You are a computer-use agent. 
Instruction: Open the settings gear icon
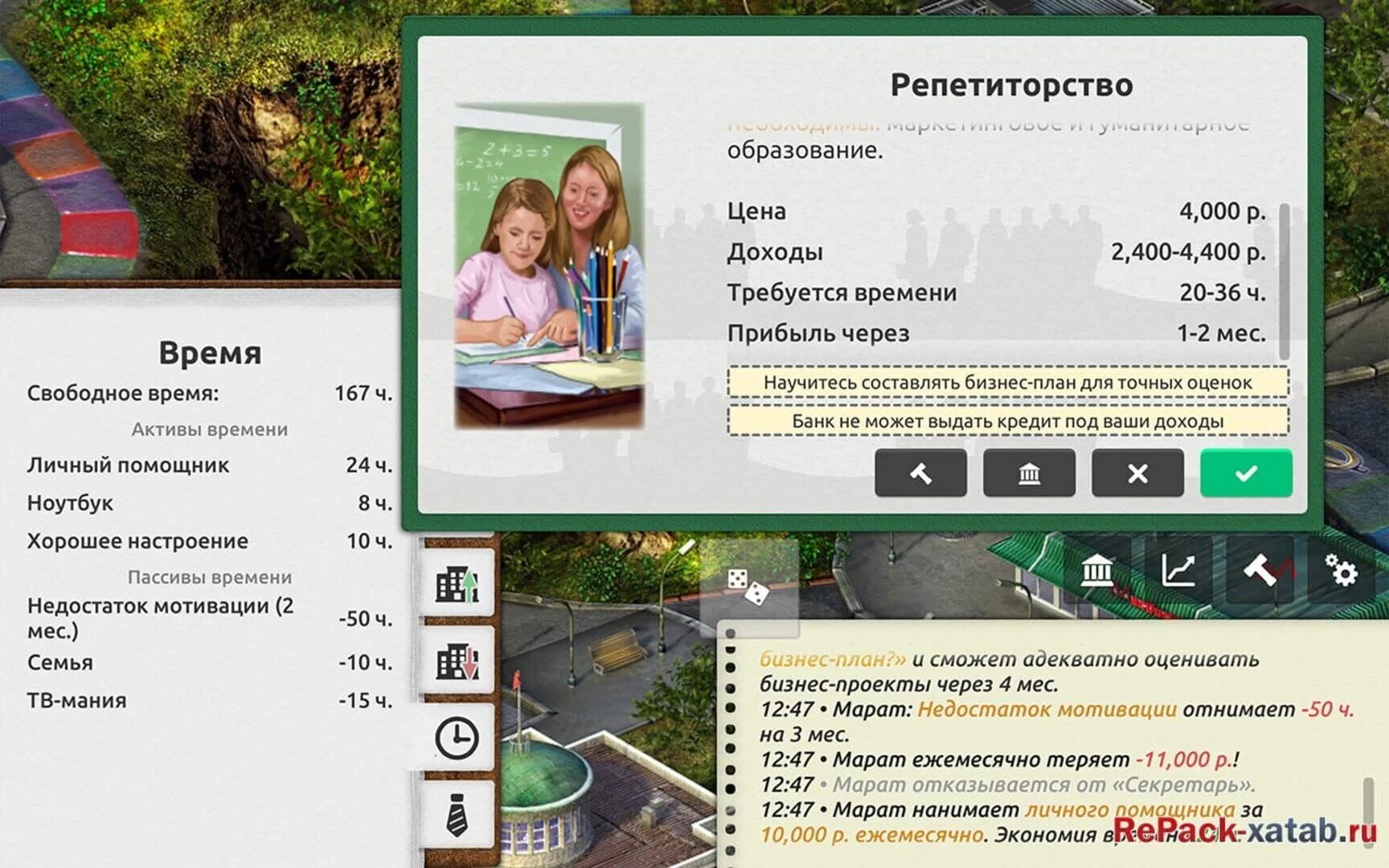(1339, 571)
